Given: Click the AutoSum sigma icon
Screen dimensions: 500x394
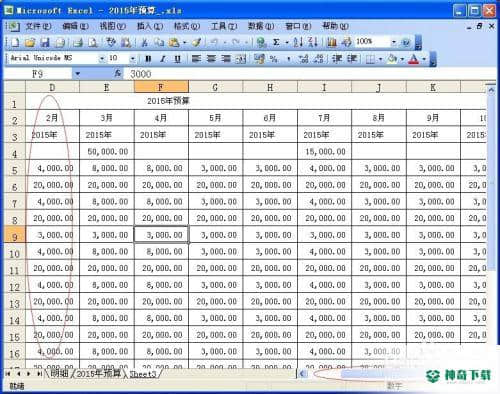Looking at the screenshot, I should 276,42.
